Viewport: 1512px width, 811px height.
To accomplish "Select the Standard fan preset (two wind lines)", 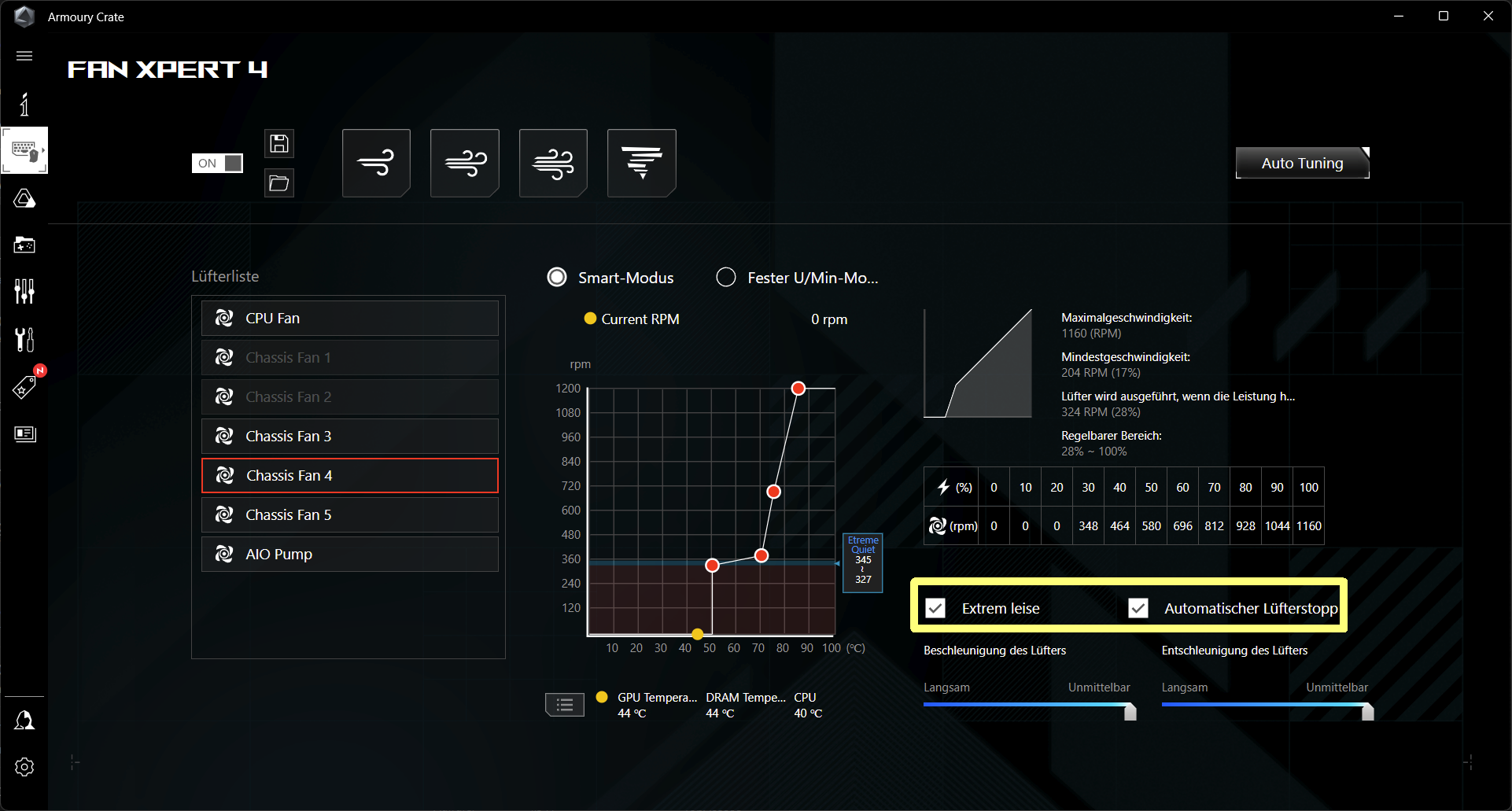I will point(465,163).
